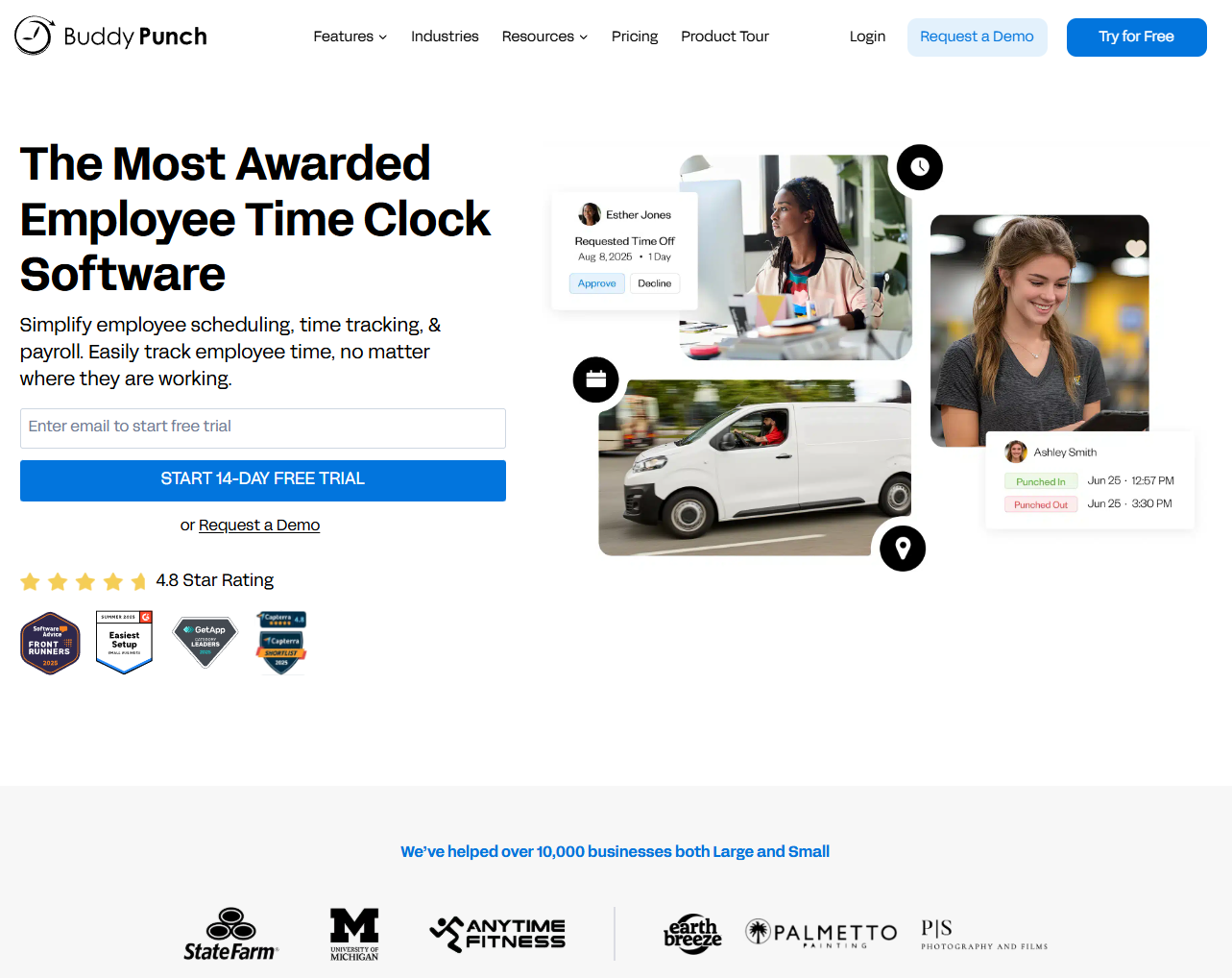Open the Software Advice Front Runners badge

tap(50, 644)
